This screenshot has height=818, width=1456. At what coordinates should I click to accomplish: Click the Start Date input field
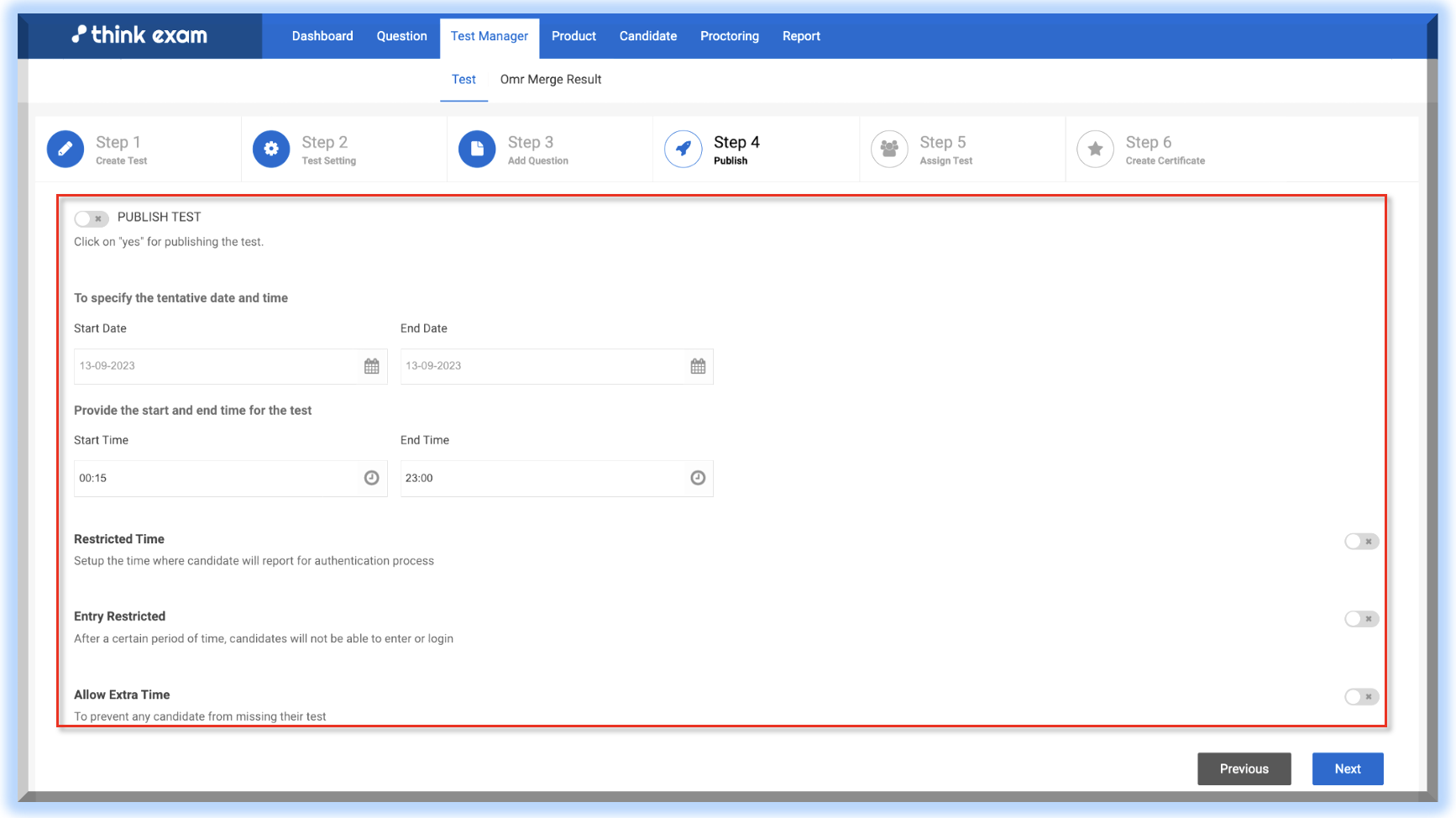click(x=231, y=366)
